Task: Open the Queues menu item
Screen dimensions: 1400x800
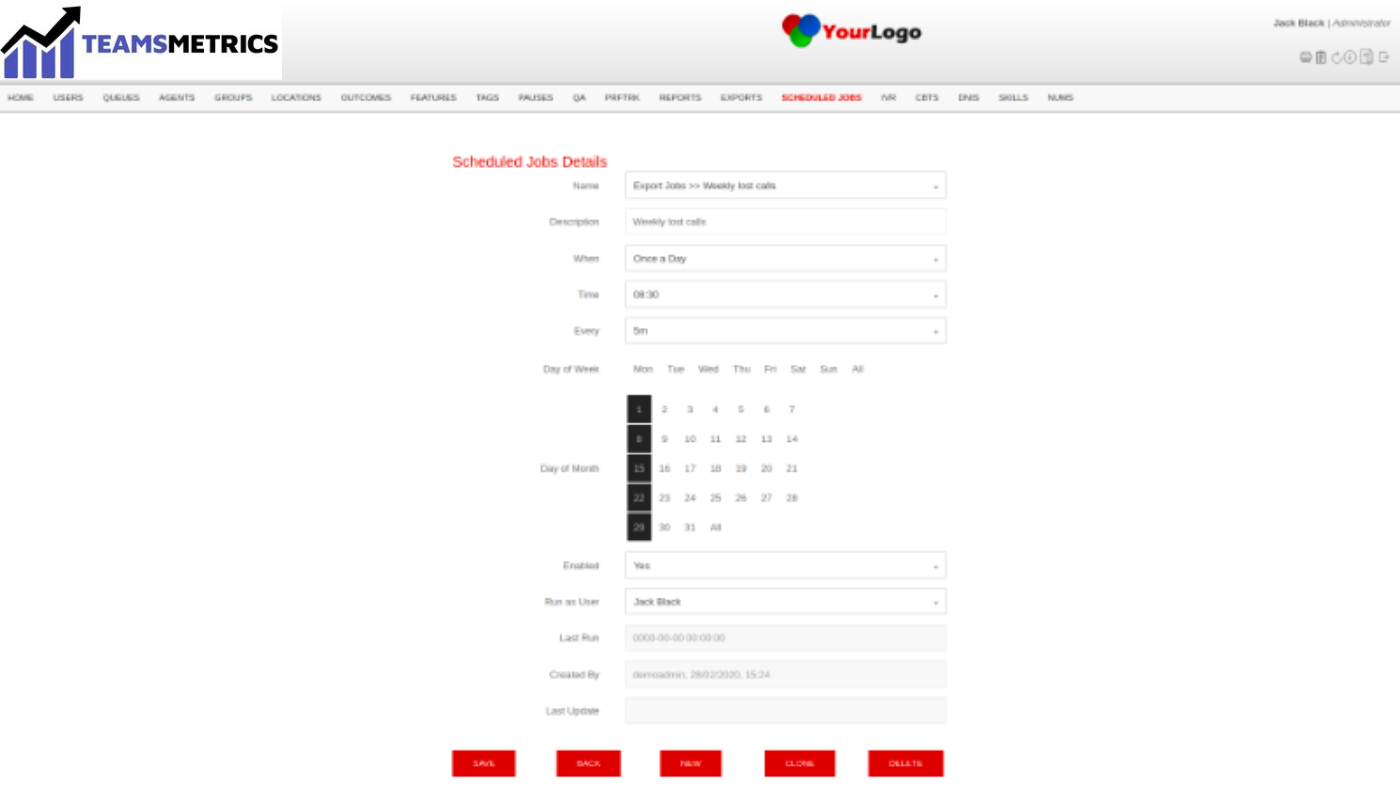Action: (121, 98)
